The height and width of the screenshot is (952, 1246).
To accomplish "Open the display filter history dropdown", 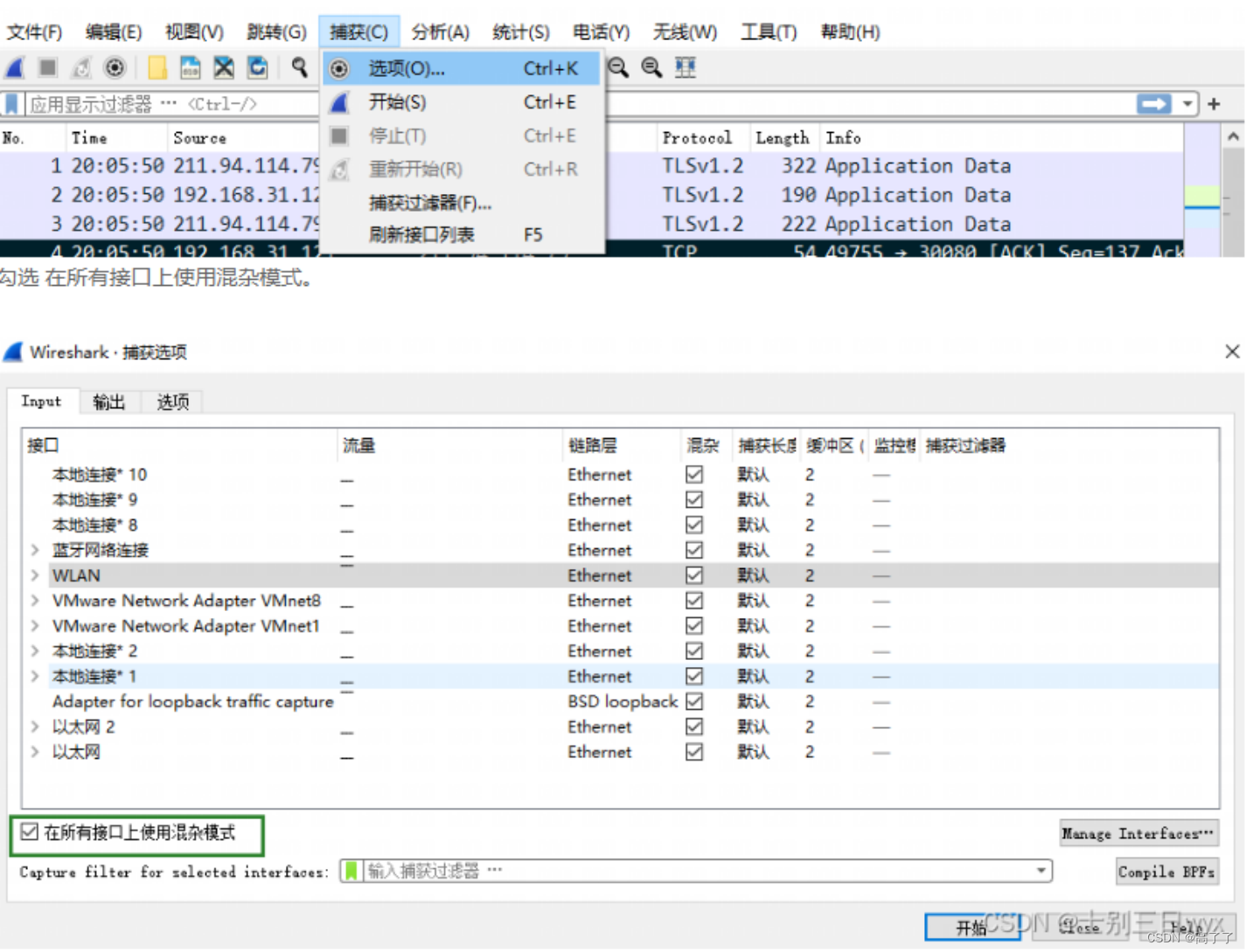I will point(1187,104).
